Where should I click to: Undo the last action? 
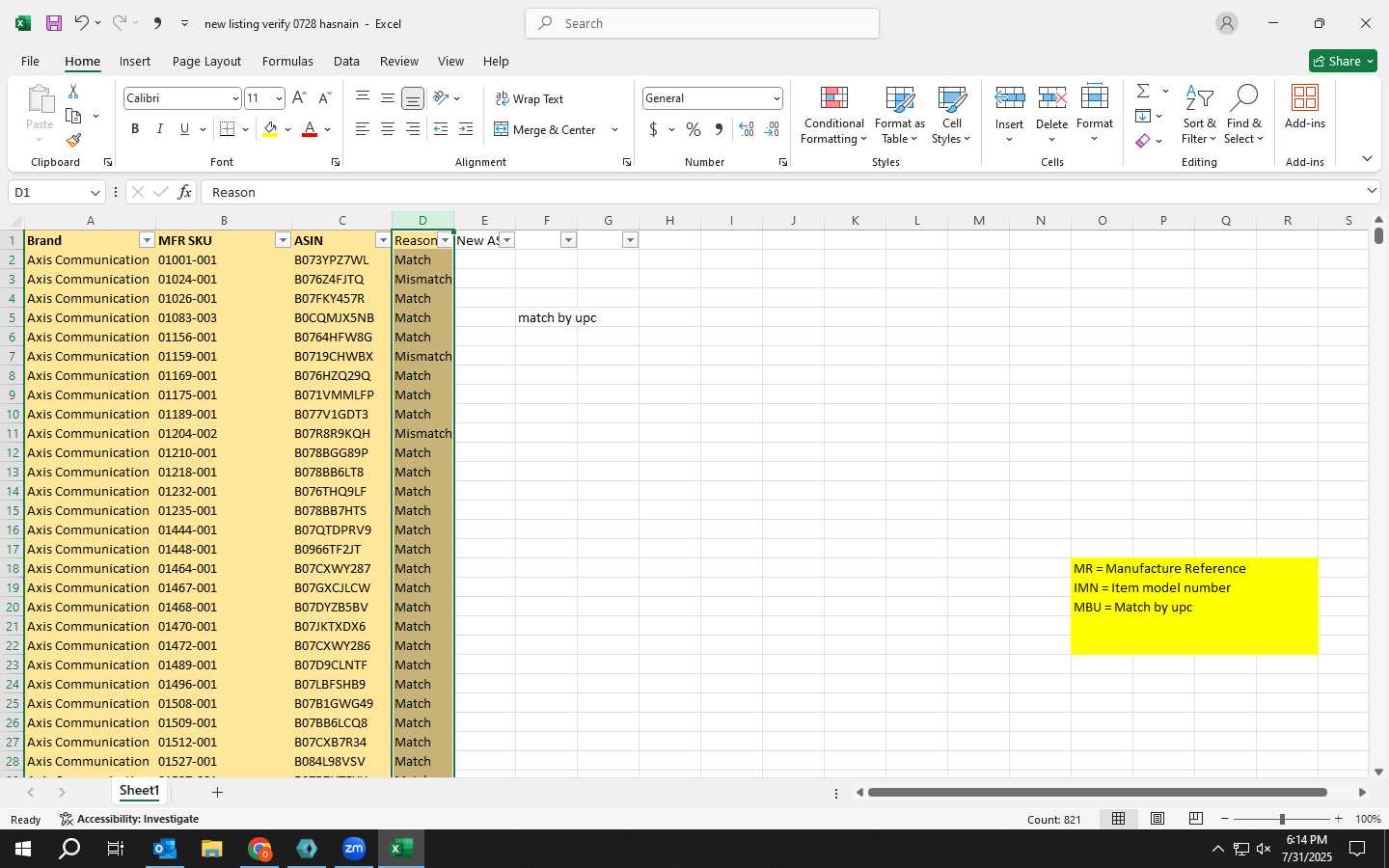(x=82, y=23)
